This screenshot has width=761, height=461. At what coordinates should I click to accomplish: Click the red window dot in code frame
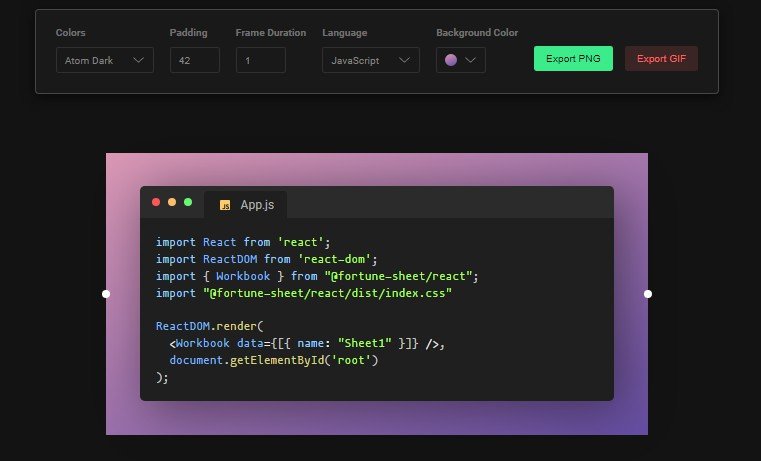coord(156,202)
